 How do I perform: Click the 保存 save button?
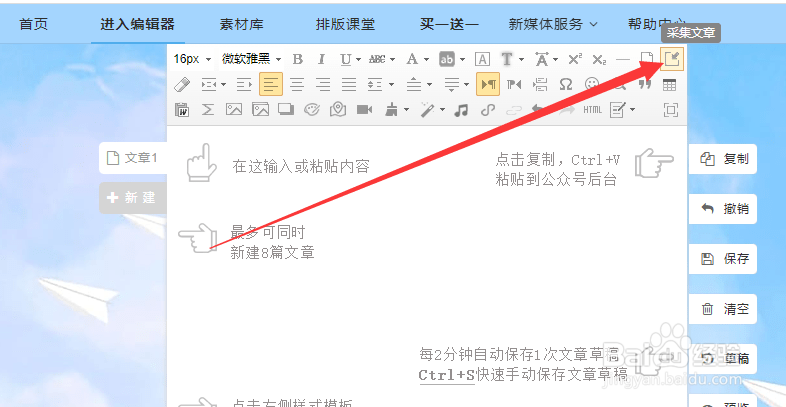(723, 259)
